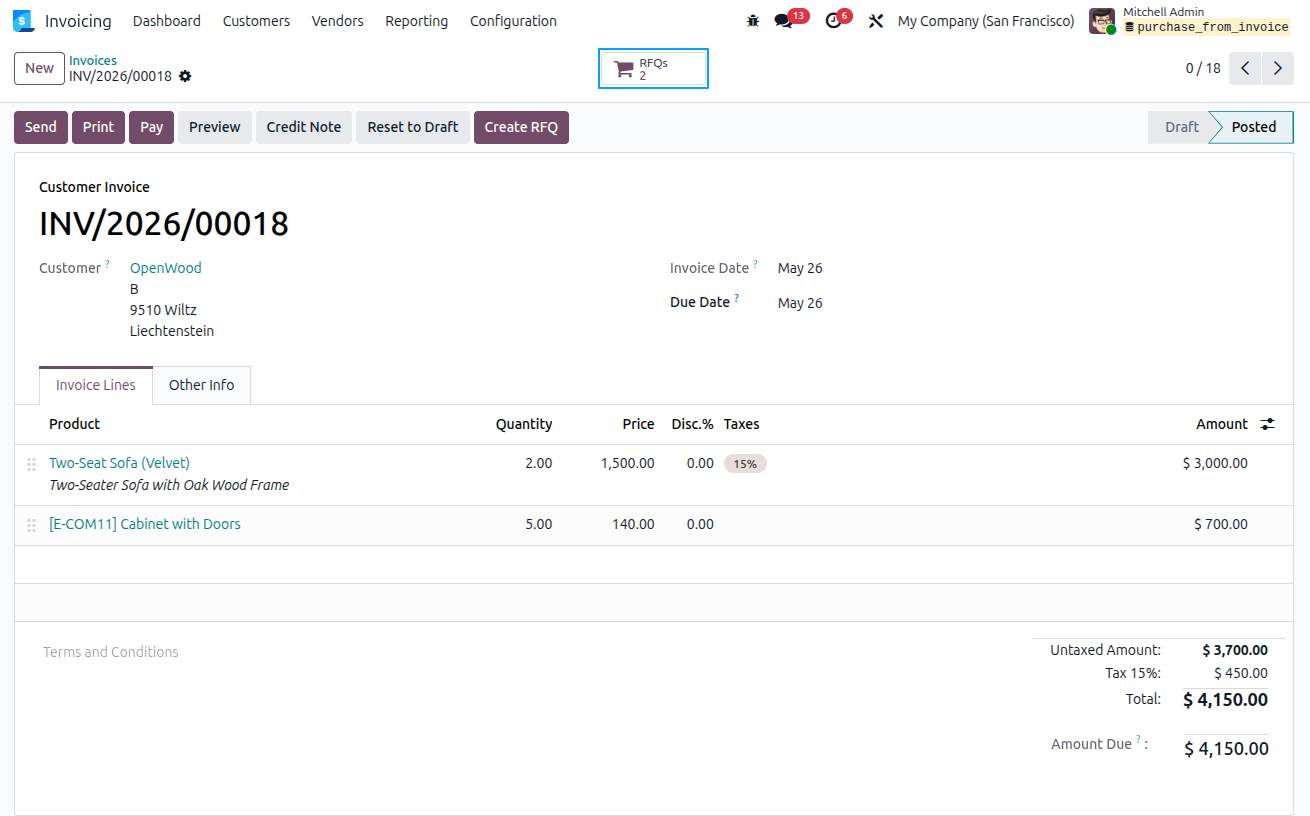Screen dimensions: 1310x816
Task: Open the activities clock icon with 6 badge
Action: click(833, 21)
